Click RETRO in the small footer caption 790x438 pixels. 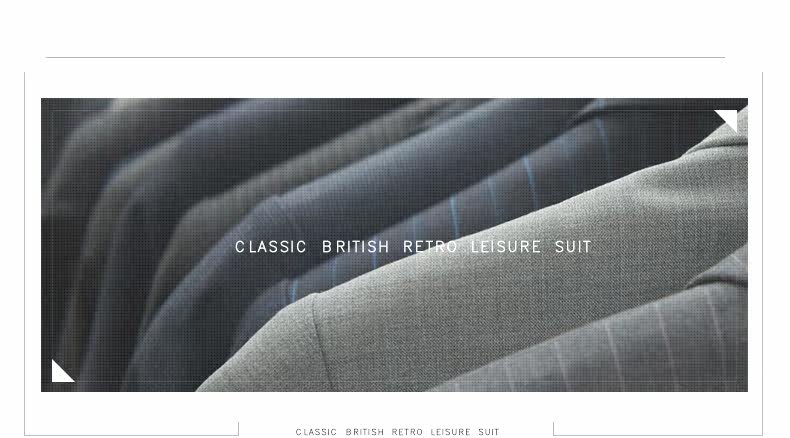(407, 432)
